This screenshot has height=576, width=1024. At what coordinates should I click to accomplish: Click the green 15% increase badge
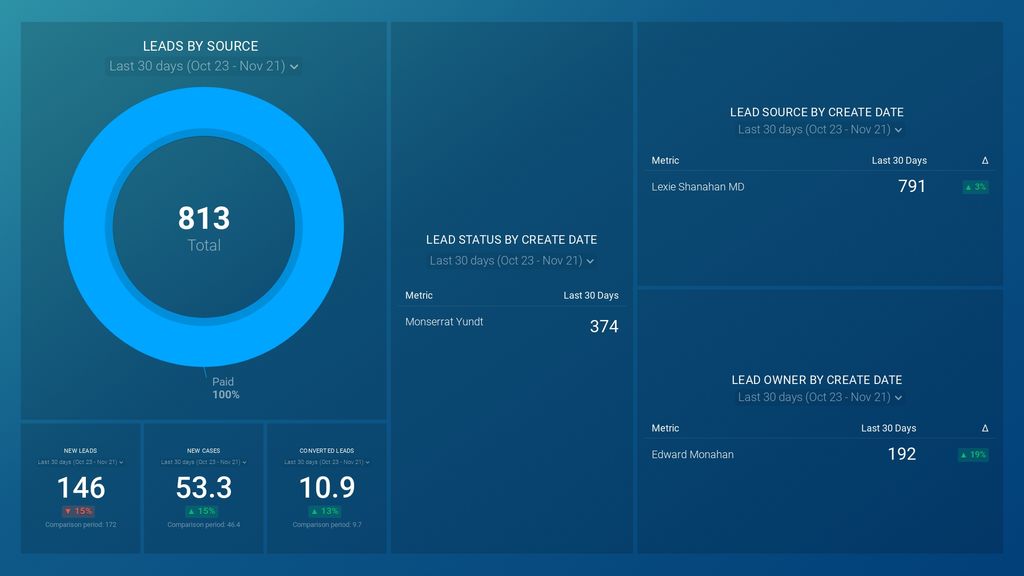[x=201, y=511]
